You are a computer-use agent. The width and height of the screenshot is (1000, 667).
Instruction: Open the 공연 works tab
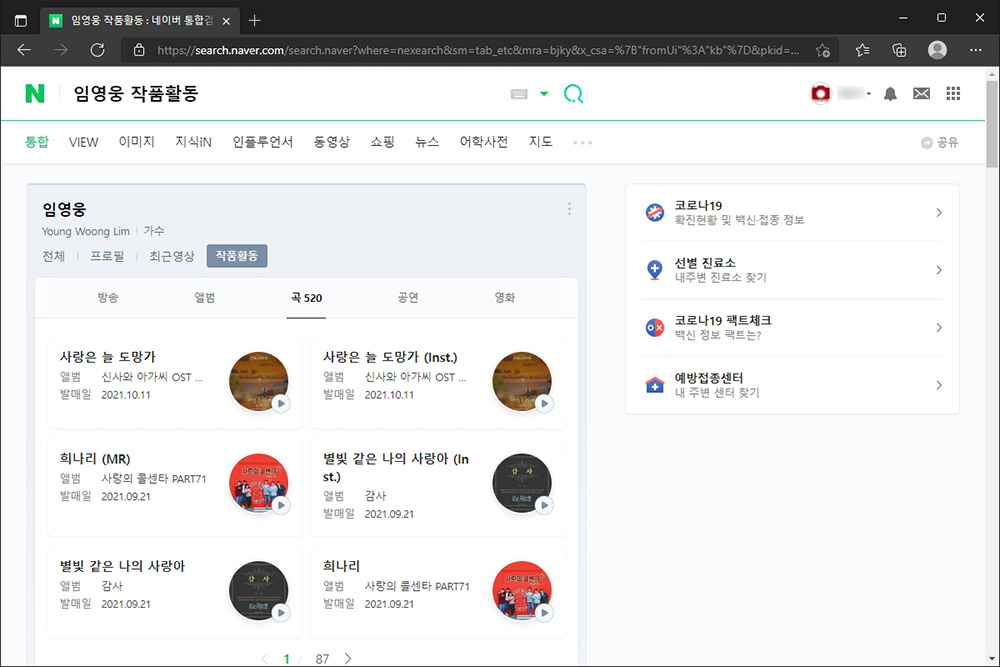[408, 298]
